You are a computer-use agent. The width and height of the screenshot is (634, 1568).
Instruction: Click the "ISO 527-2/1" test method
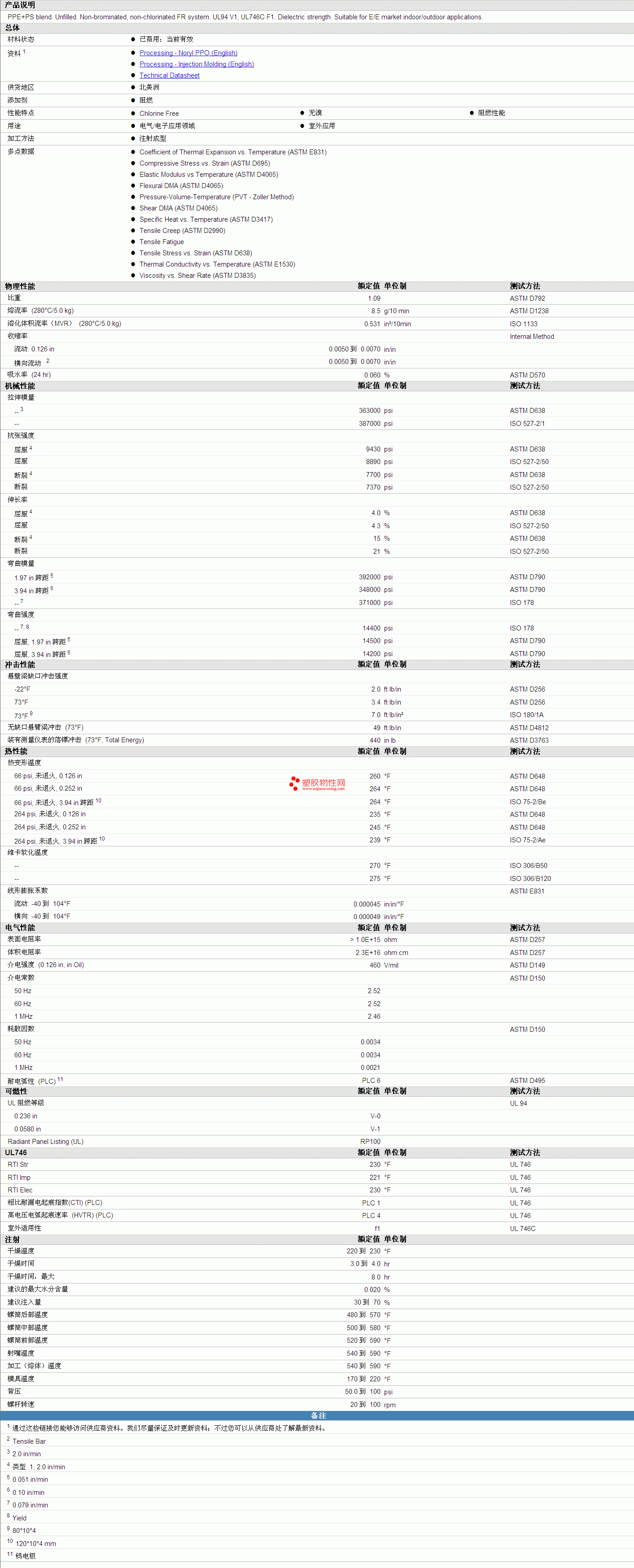(528, 424)
